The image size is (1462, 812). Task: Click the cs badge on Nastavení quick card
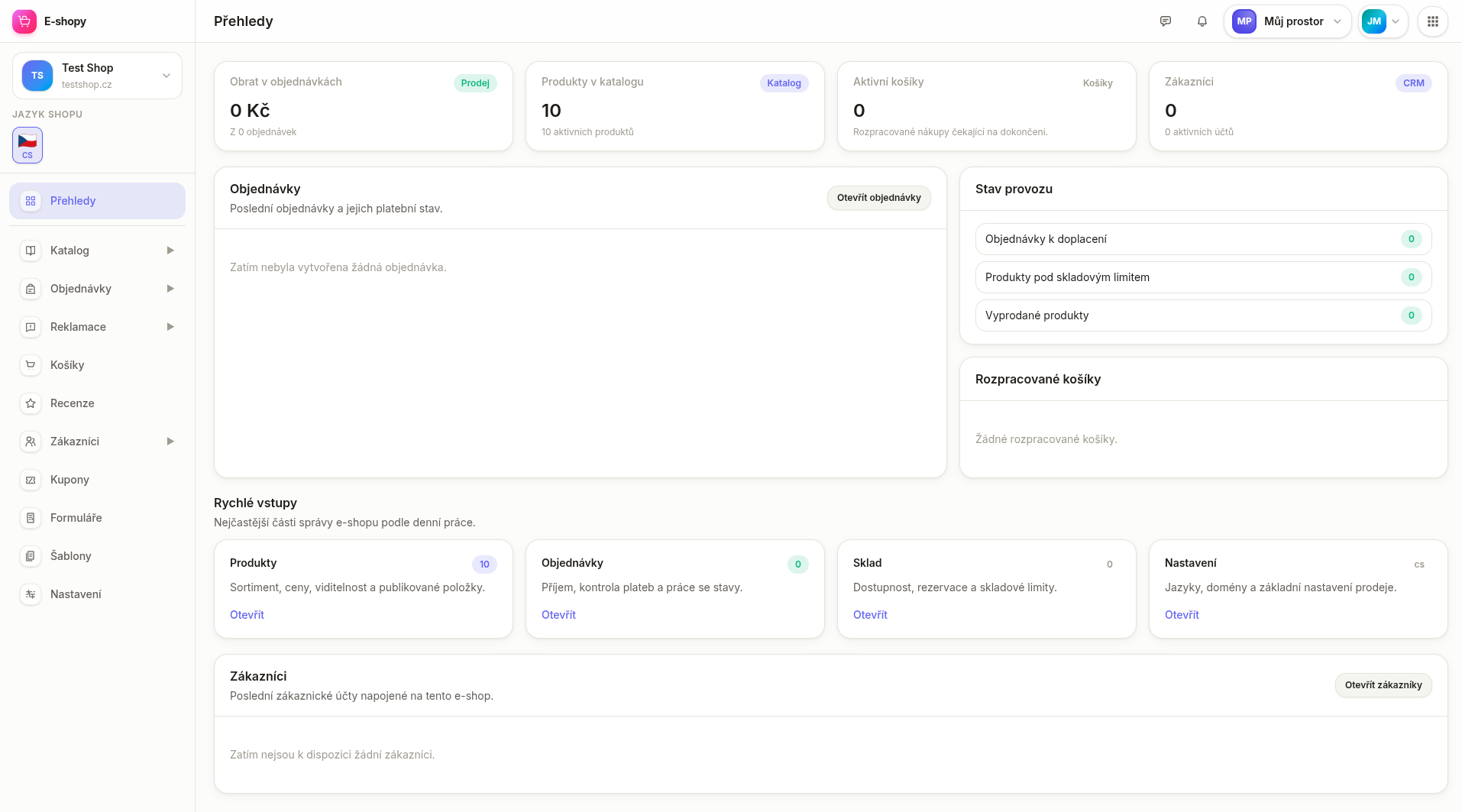click(1418, 565)
